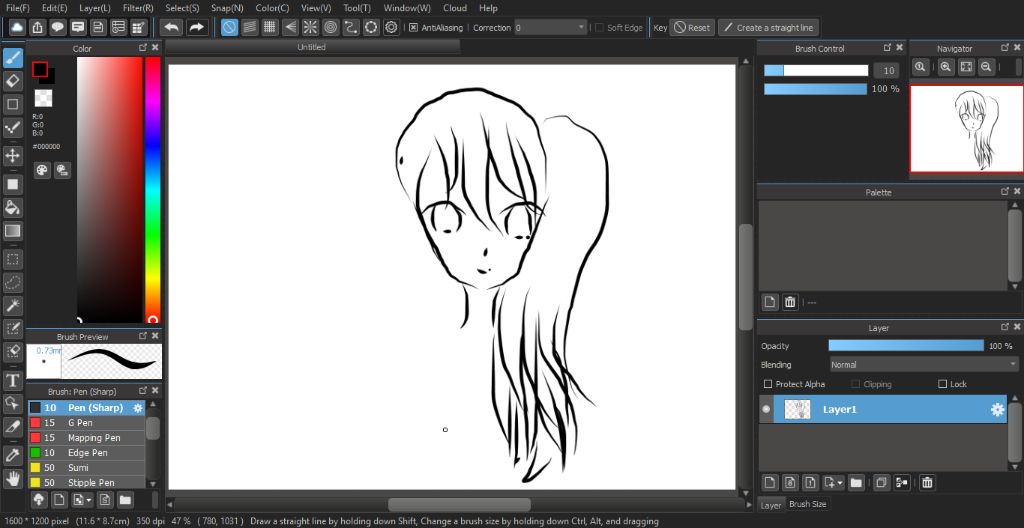Screen dimensions: 1024x528
Task: Select the Gradient tool
Action: (13, 231)
